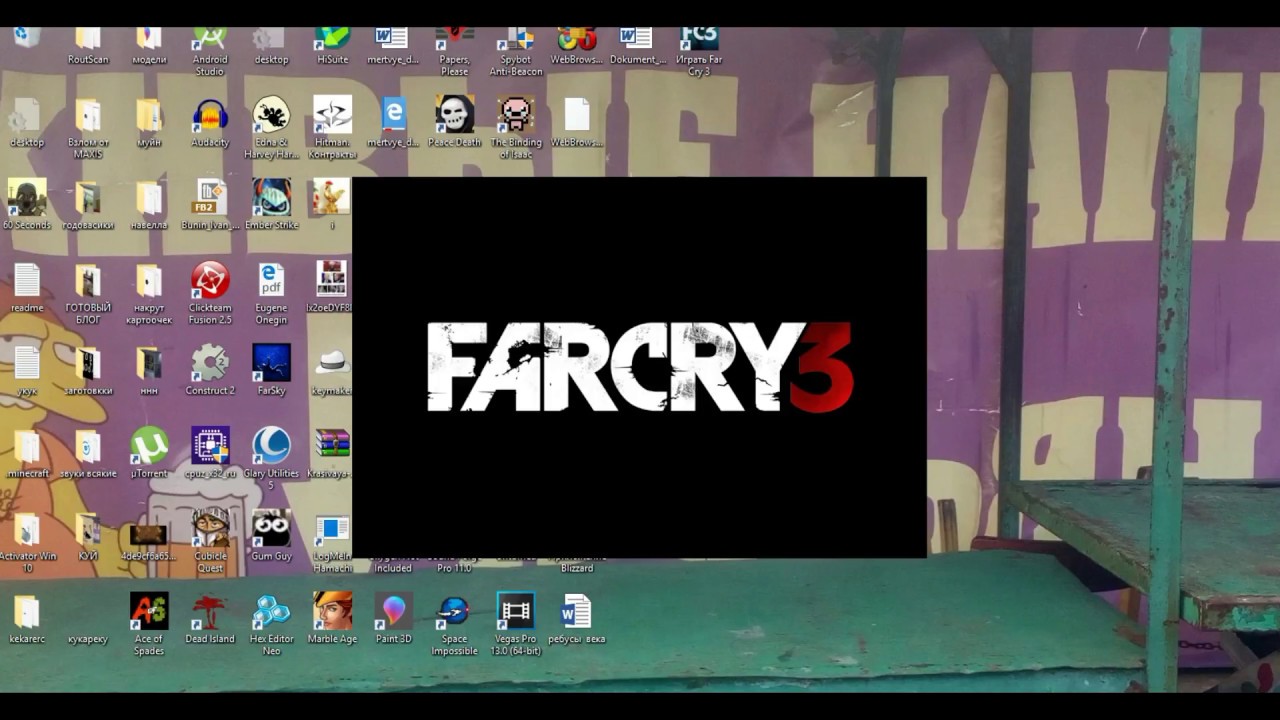Image resolution: width=1280 pixels, height=720 pixels.
Task: Select the Paint 3D shortcut
Action: click(394, 619)
